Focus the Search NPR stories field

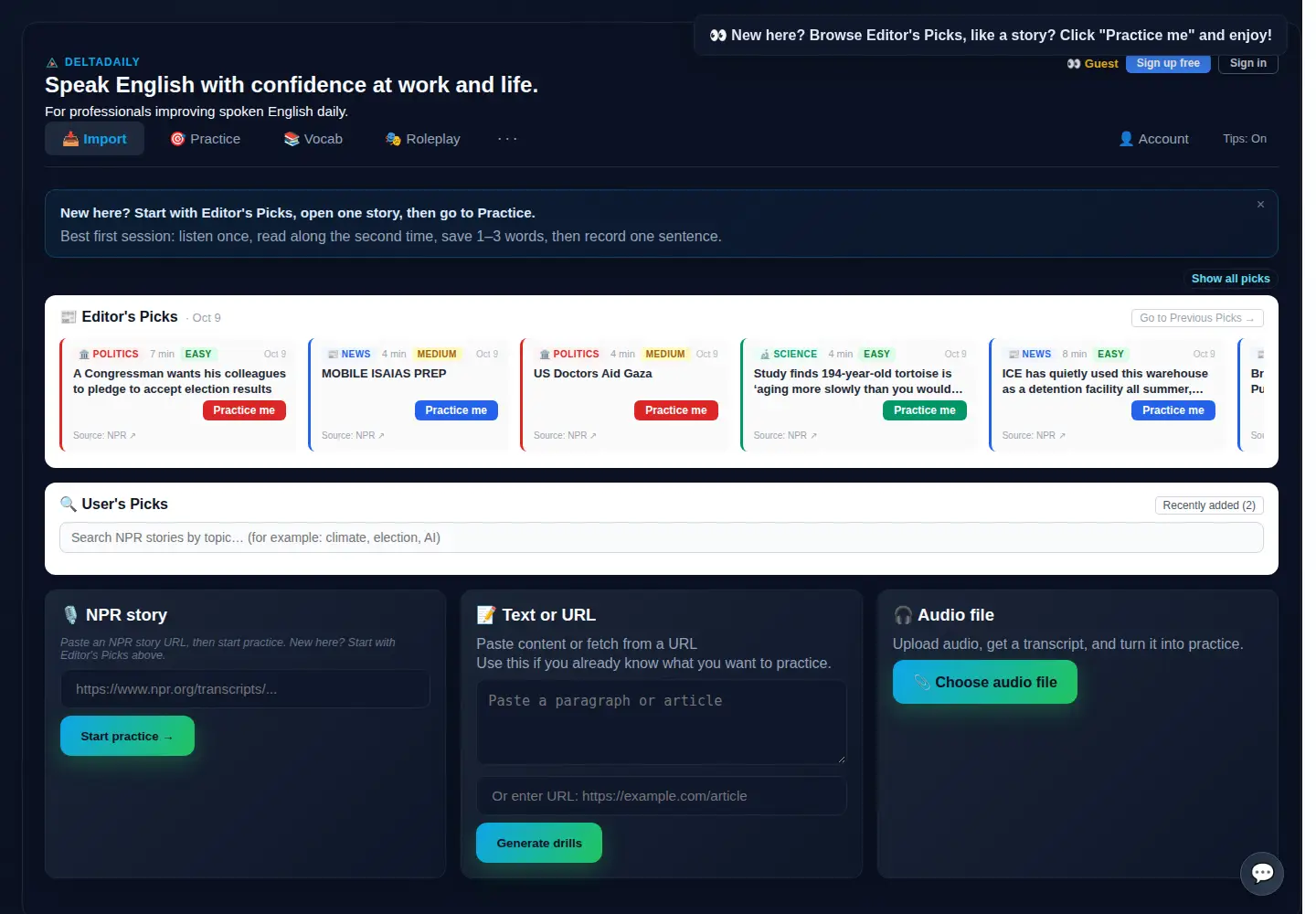662,537
